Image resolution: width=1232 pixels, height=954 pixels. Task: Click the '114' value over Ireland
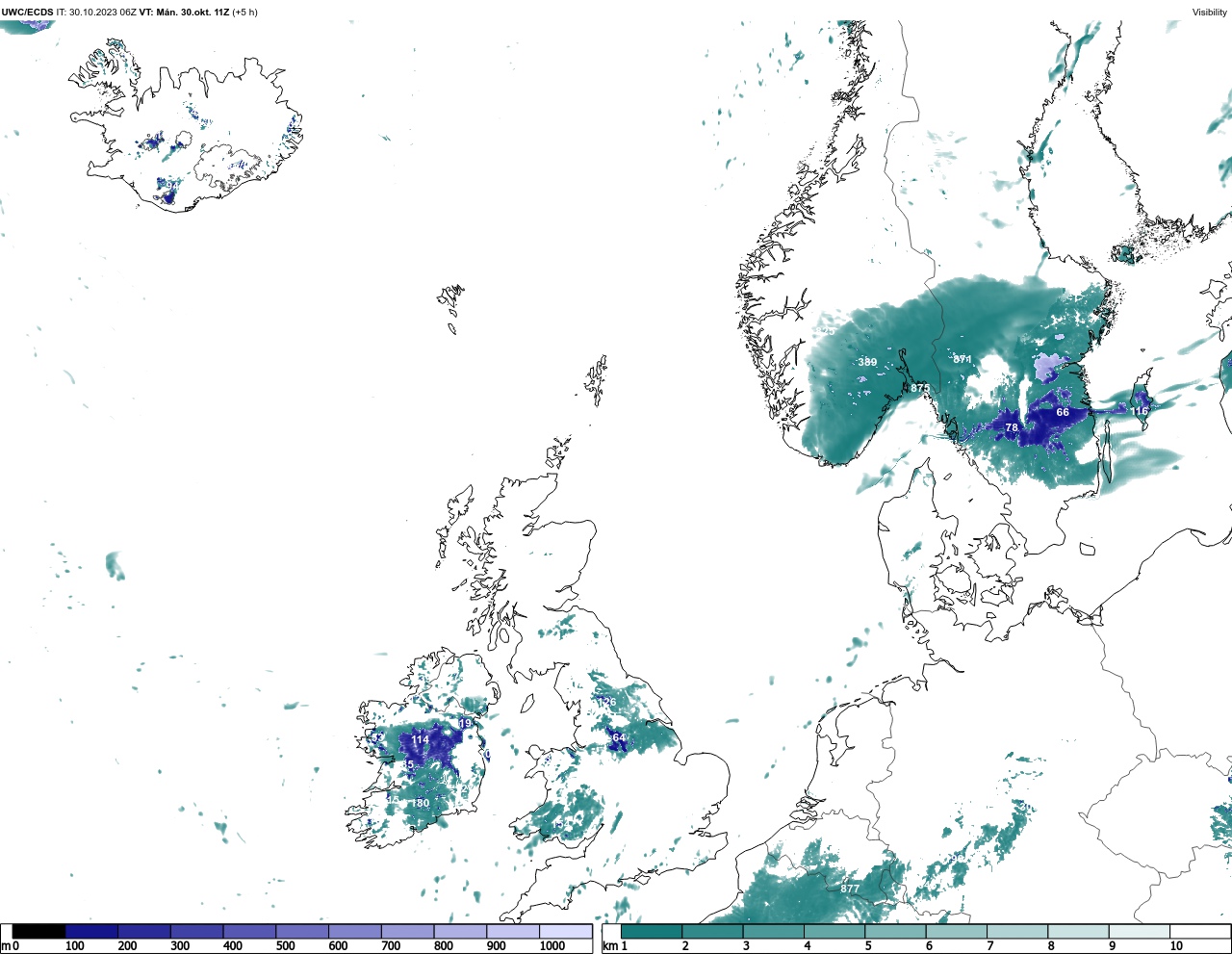click(421, 739)
